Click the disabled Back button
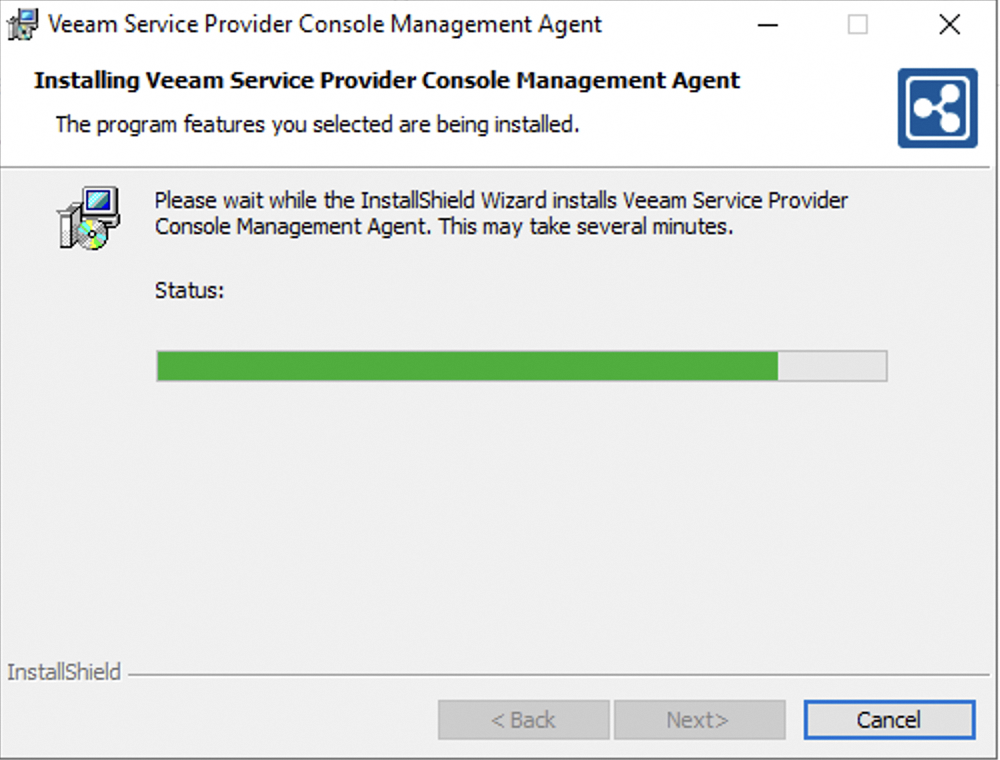Viewport: 1000px width, 760px height. point(523,719)
